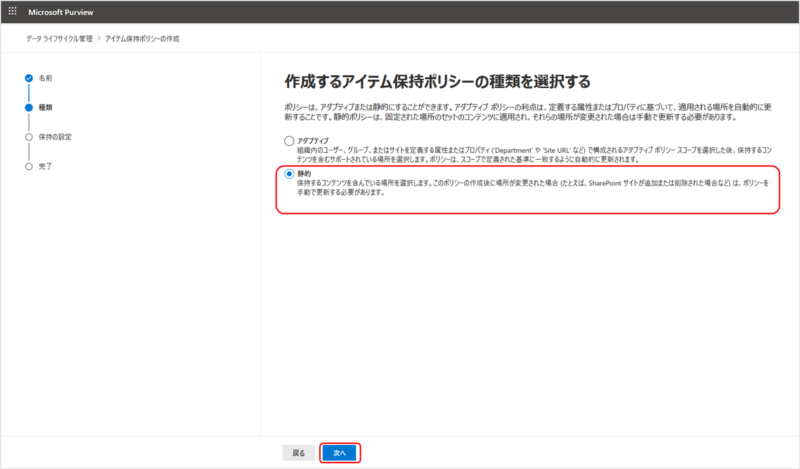Select the 静的 radio button
800x469 pixels.
click(290, 173)
